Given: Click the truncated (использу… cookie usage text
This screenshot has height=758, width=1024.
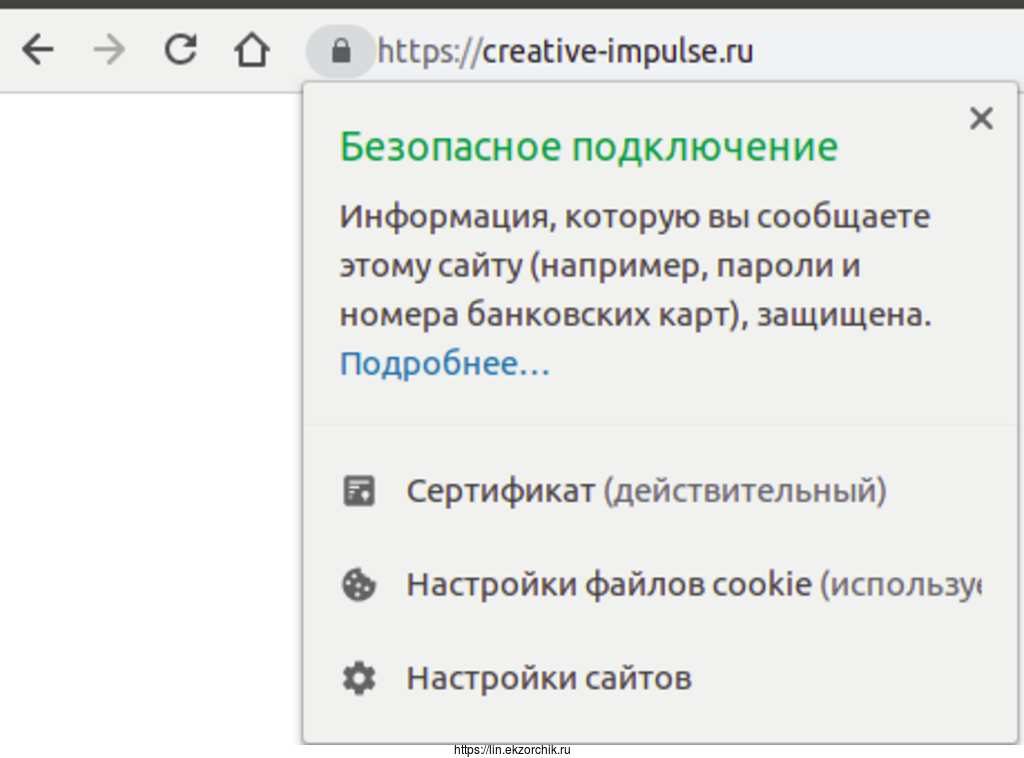Looking at the screenshot, I should 901,585.
